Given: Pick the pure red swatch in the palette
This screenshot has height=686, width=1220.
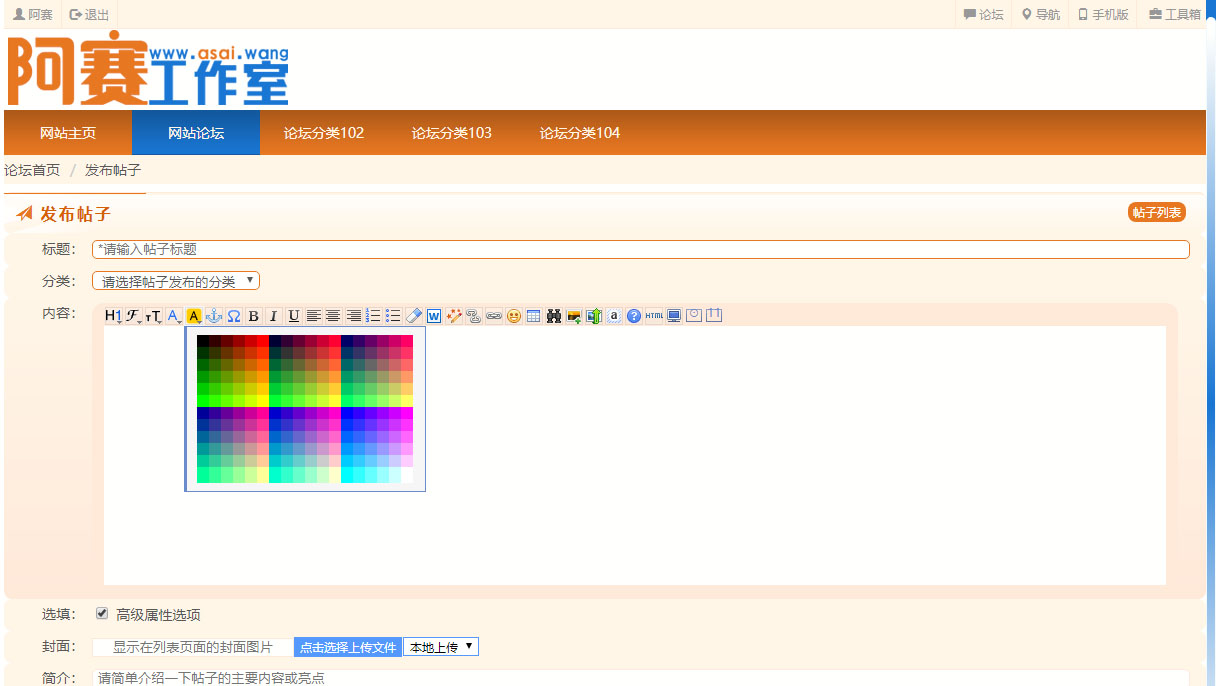Looking at the screenshot, I should pyautogui.click(x=262, y=341).
